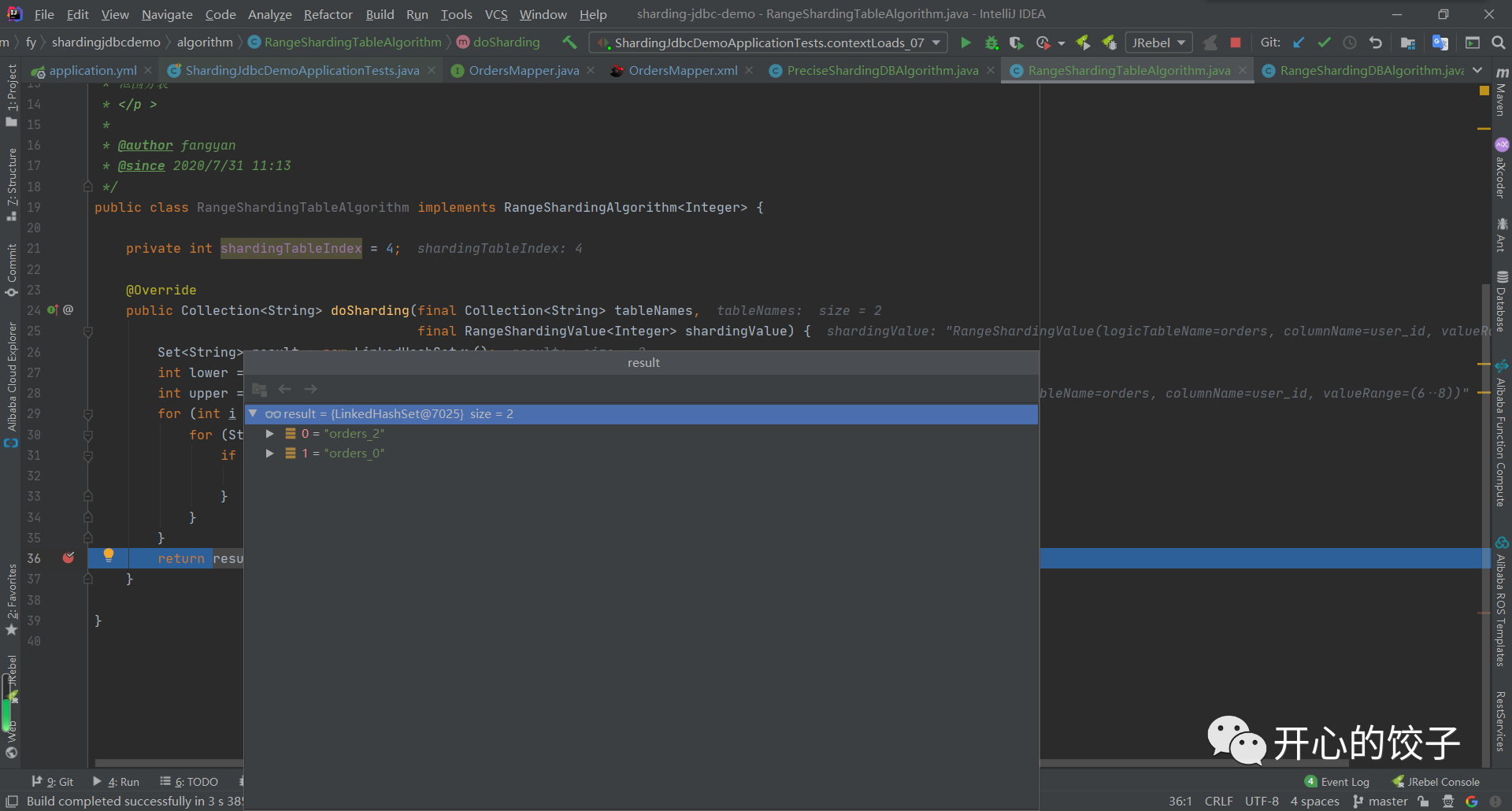Start debugging with the Debug bug icon
Image resolution: width=1512 pixels, height=811 pixels.
(x=991, y=43)
